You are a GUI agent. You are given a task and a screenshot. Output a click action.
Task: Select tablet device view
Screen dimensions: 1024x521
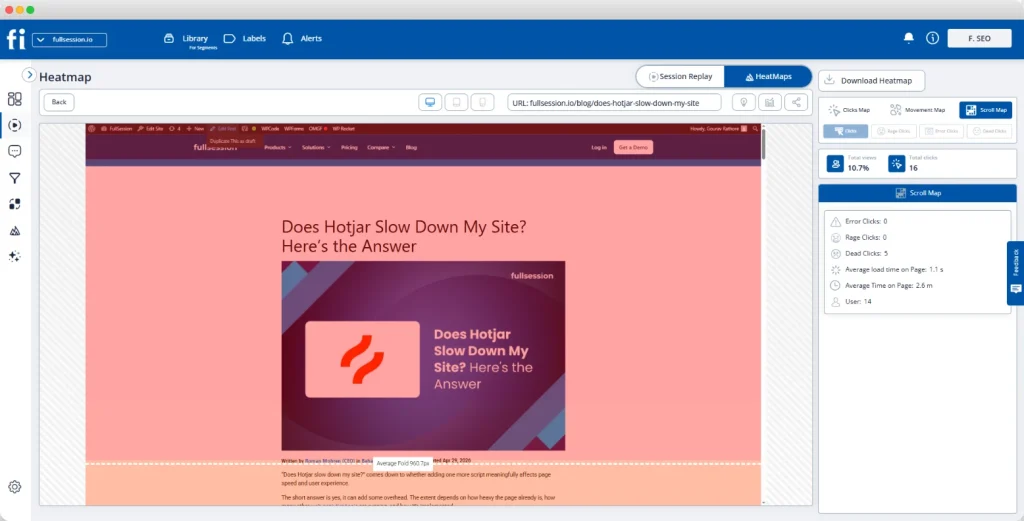[456, 103]
